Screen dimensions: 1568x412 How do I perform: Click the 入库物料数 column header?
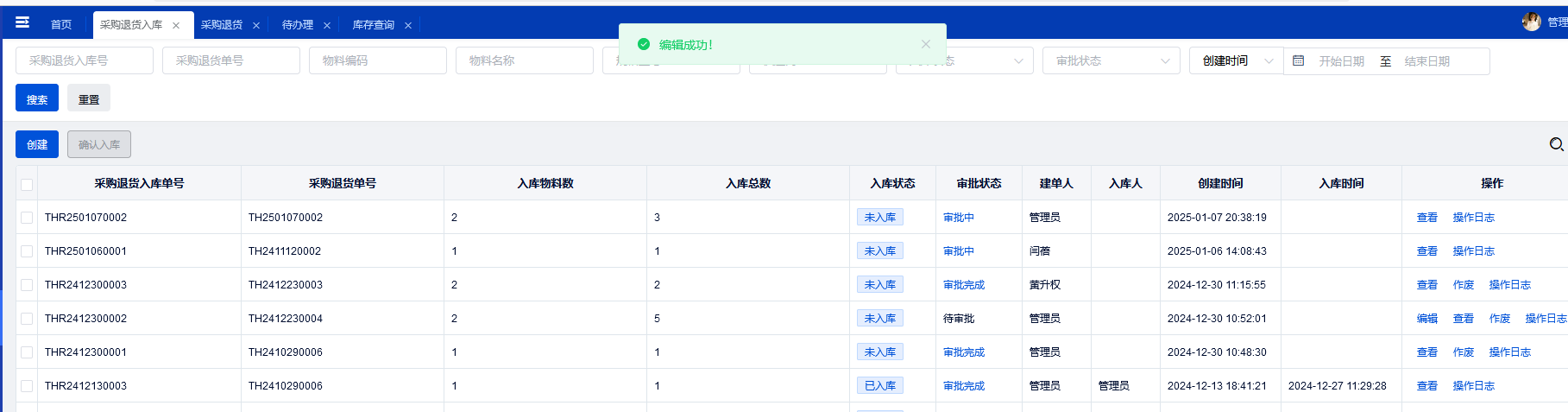(545, 183)
